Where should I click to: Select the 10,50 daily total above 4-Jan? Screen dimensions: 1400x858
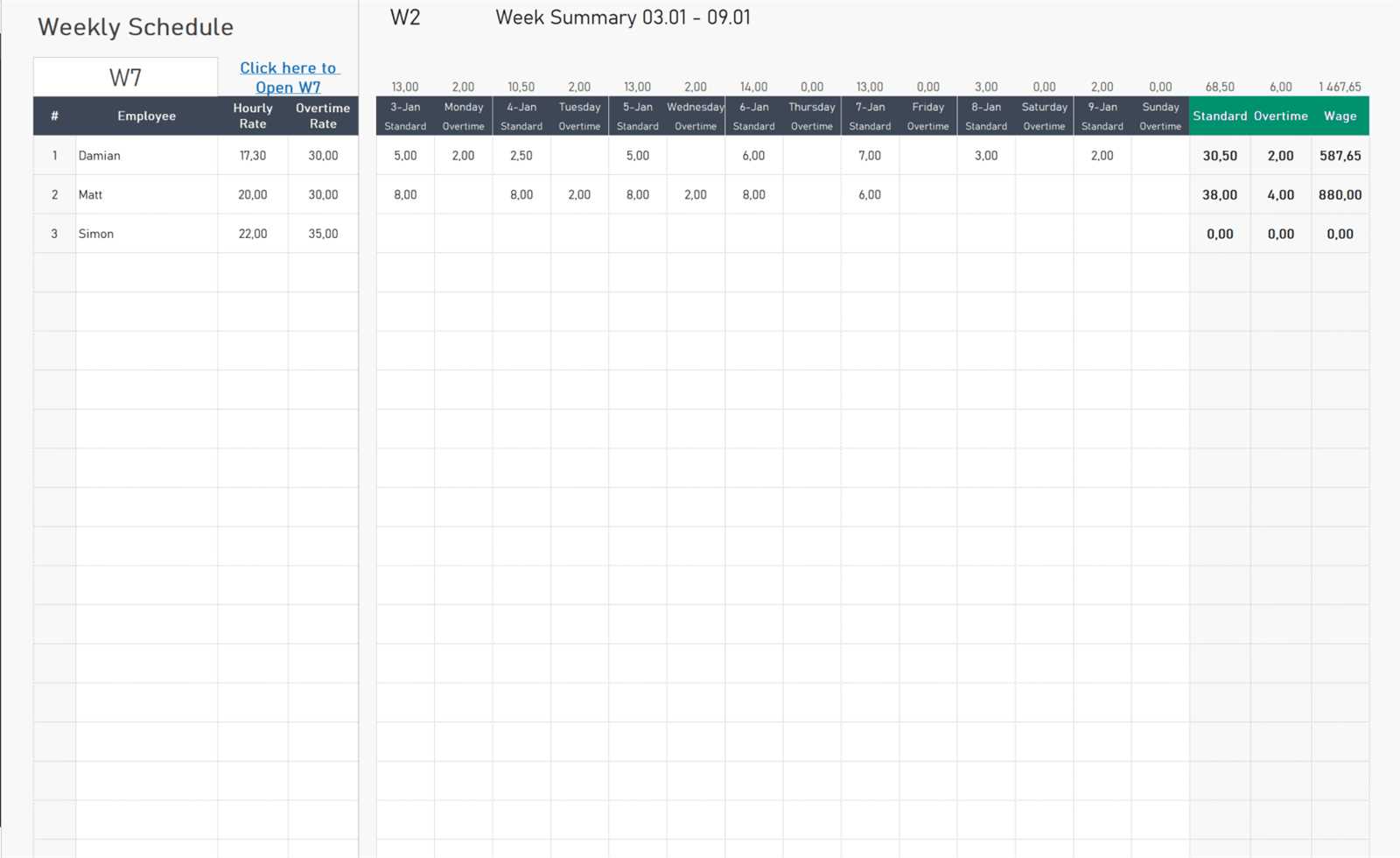click(x=521, y=87)
